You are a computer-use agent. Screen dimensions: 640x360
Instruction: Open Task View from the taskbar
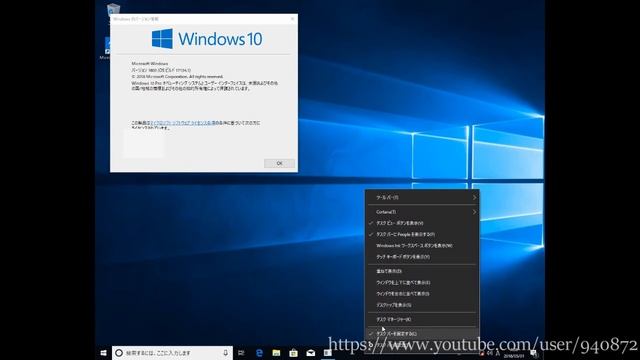[241, 353]
